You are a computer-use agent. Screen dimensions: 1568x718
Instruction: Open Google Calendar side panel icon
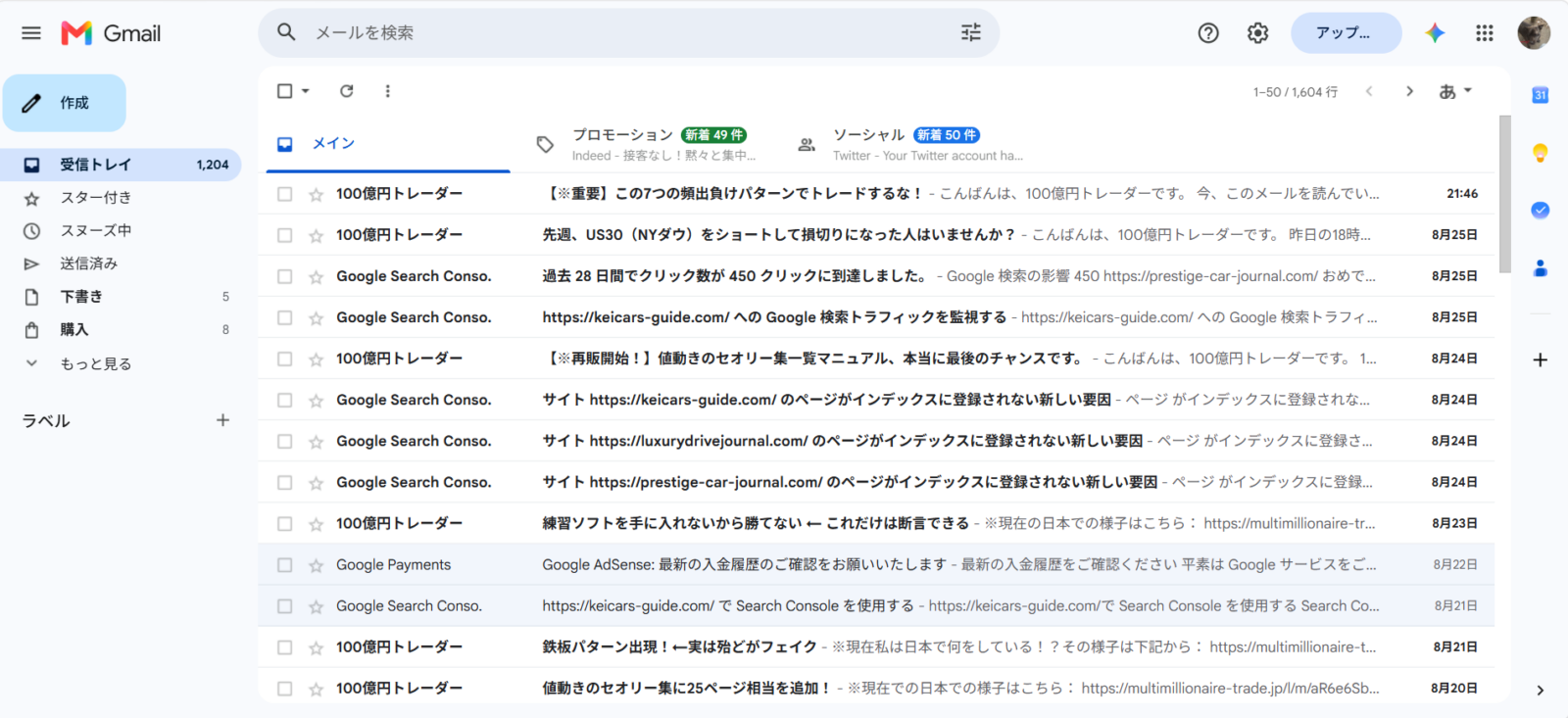coord(1541,95)
